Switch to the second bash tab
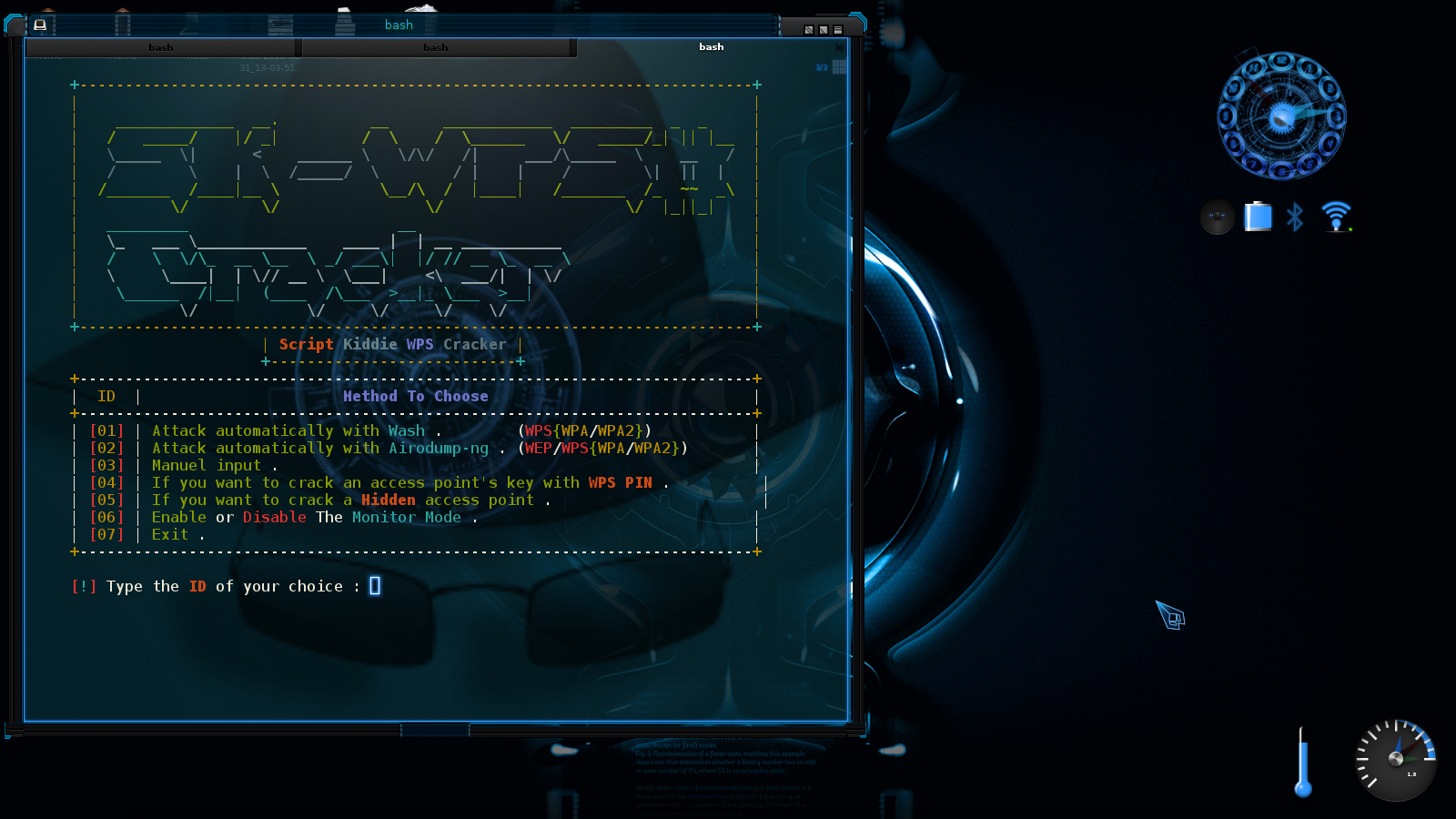Screen dimensions: 1456x819 tap(436, 47)
